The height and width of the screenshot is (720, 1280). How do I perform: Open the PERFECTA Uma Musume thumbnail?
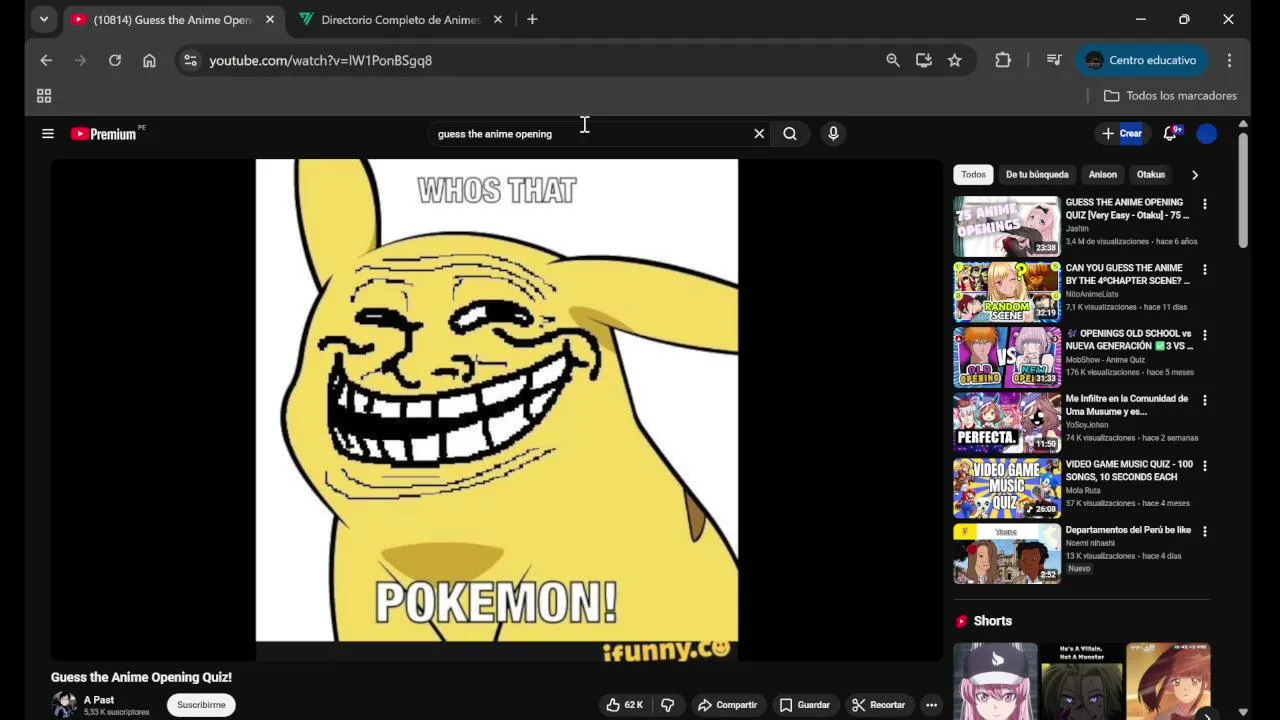(x=1007, y=422)
